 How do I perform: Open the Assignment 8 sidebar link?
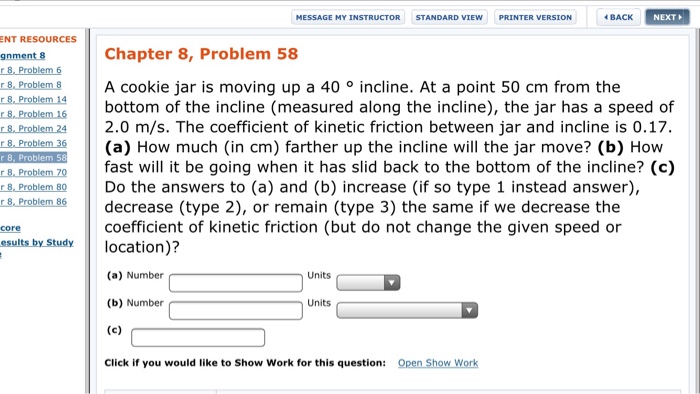[23, 55]
